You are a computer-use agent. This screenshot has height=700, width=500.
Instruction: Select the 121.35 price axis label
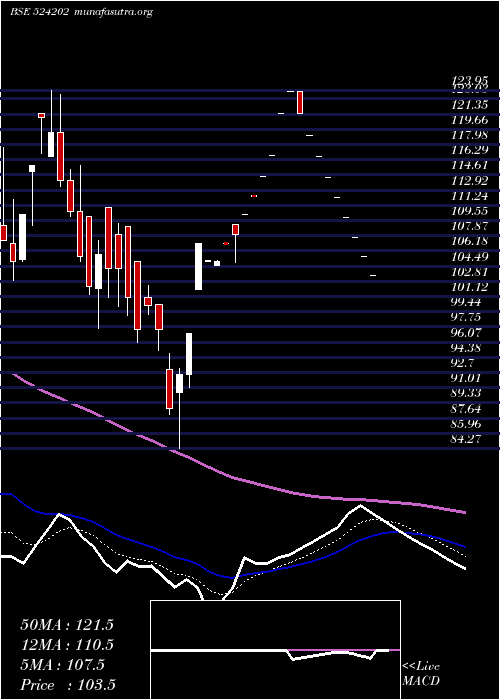click(470, 104)
